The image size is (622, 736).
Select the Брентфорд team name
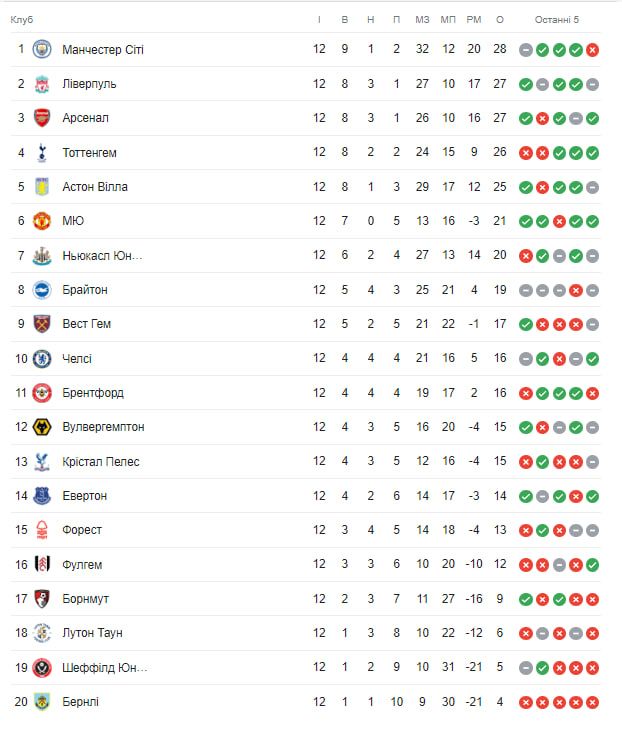pos(93,393)
